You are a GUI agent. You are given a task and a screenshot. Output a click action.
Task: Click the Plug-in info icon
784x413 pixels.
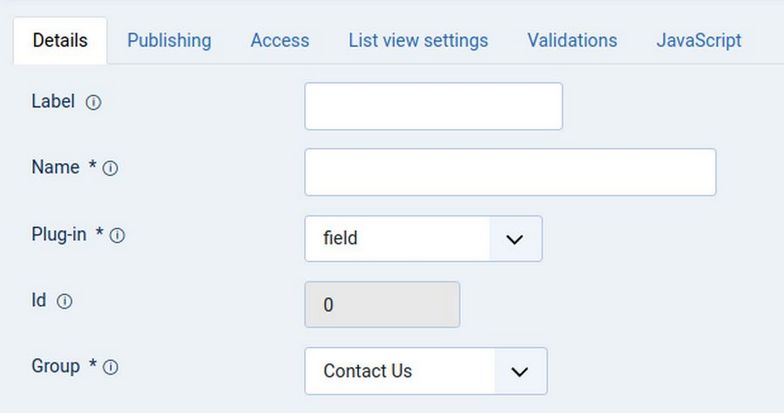pyautogui.click(x=117, y=236)
